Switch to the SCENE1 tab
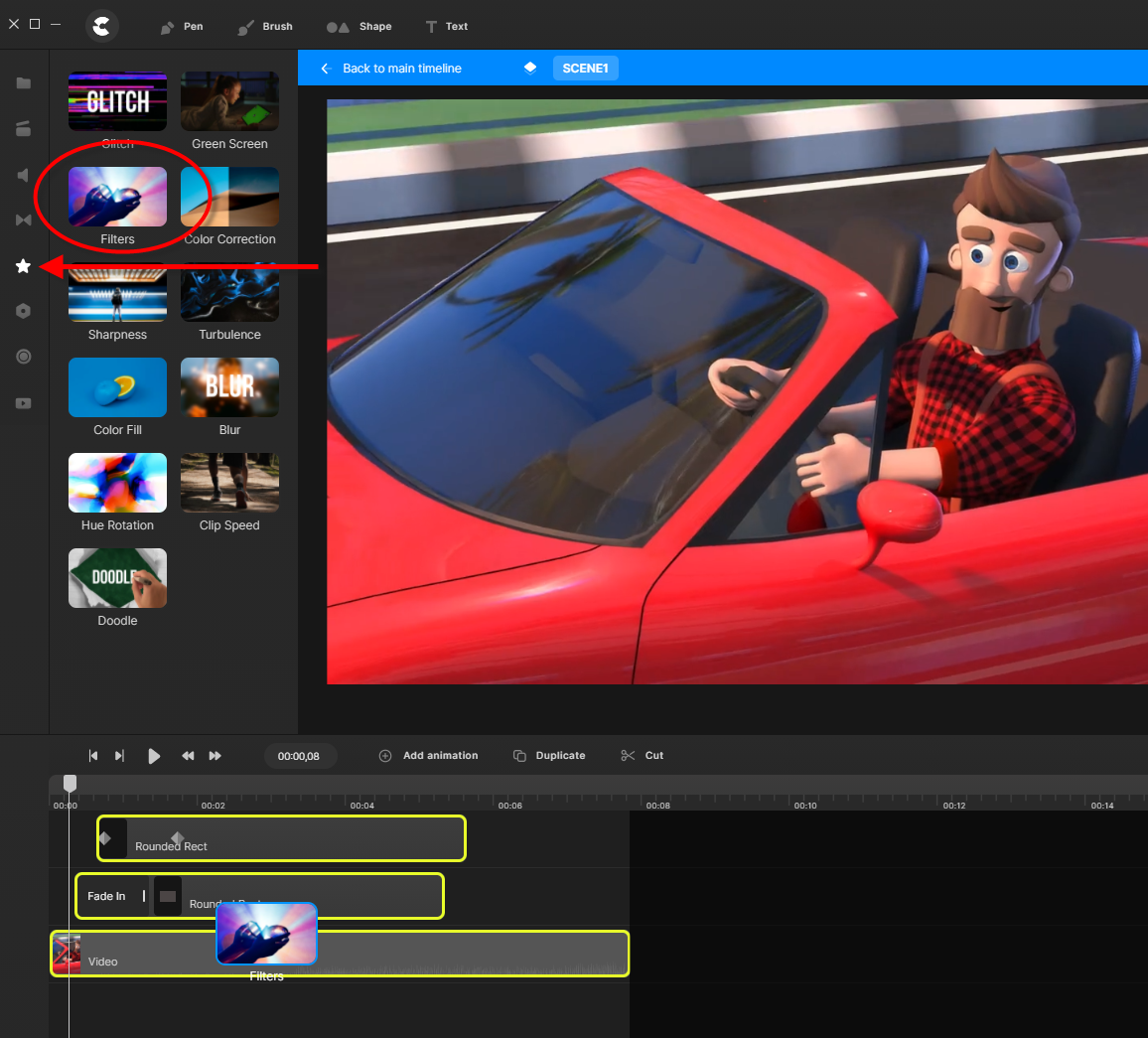 (585, 68)
